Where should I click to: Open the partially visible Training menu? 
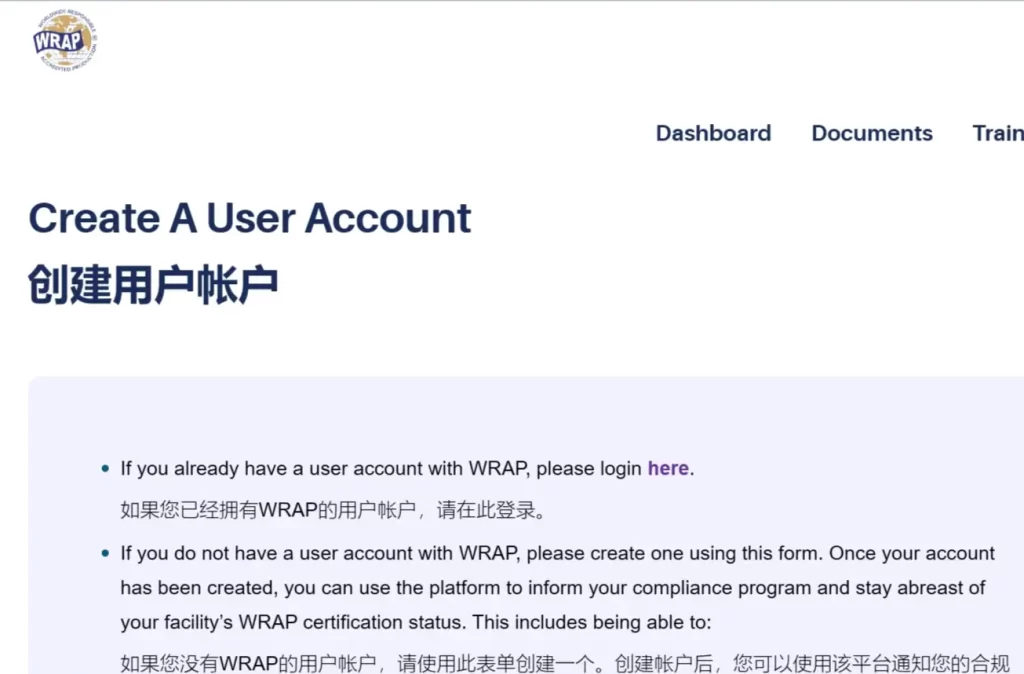(998, 133)
